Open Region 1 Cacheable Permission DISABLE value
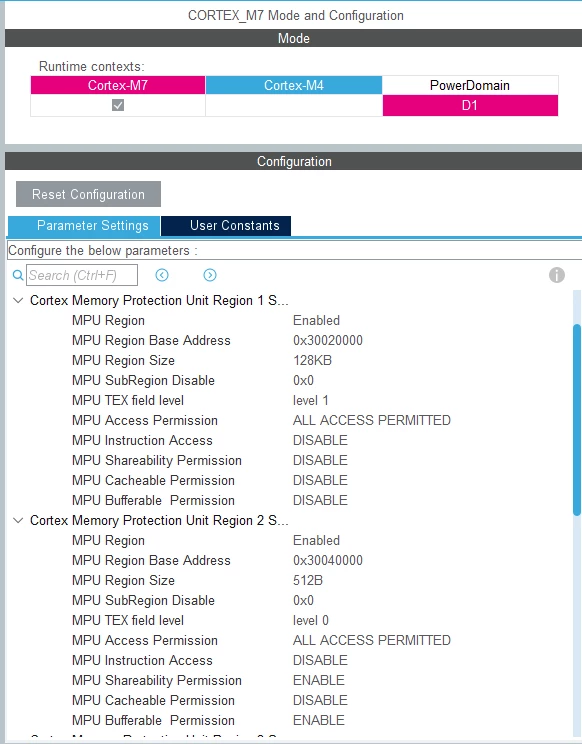582x744 pixels. (x=320, y=480)
